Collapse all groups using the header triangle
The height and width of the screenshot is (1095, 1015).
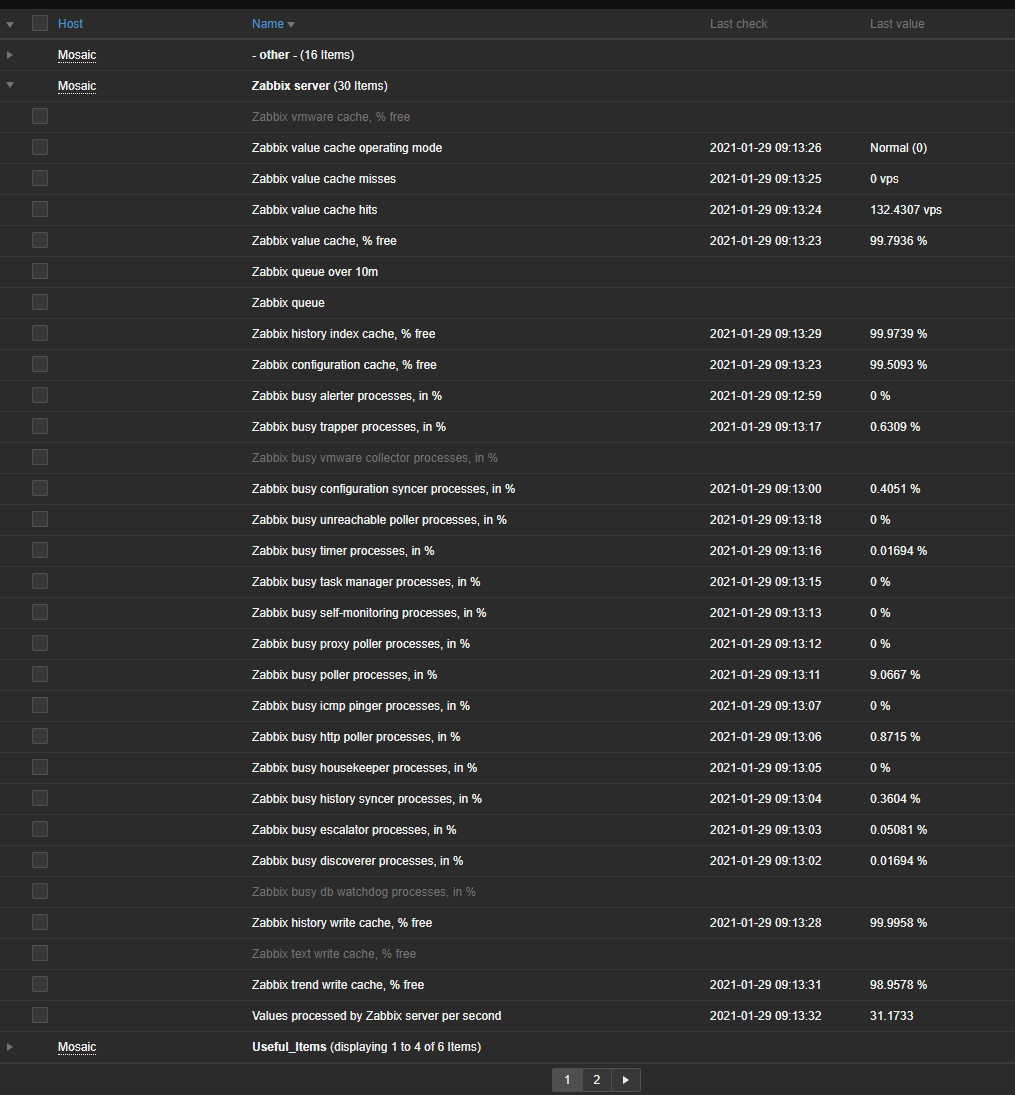(9, 23)
